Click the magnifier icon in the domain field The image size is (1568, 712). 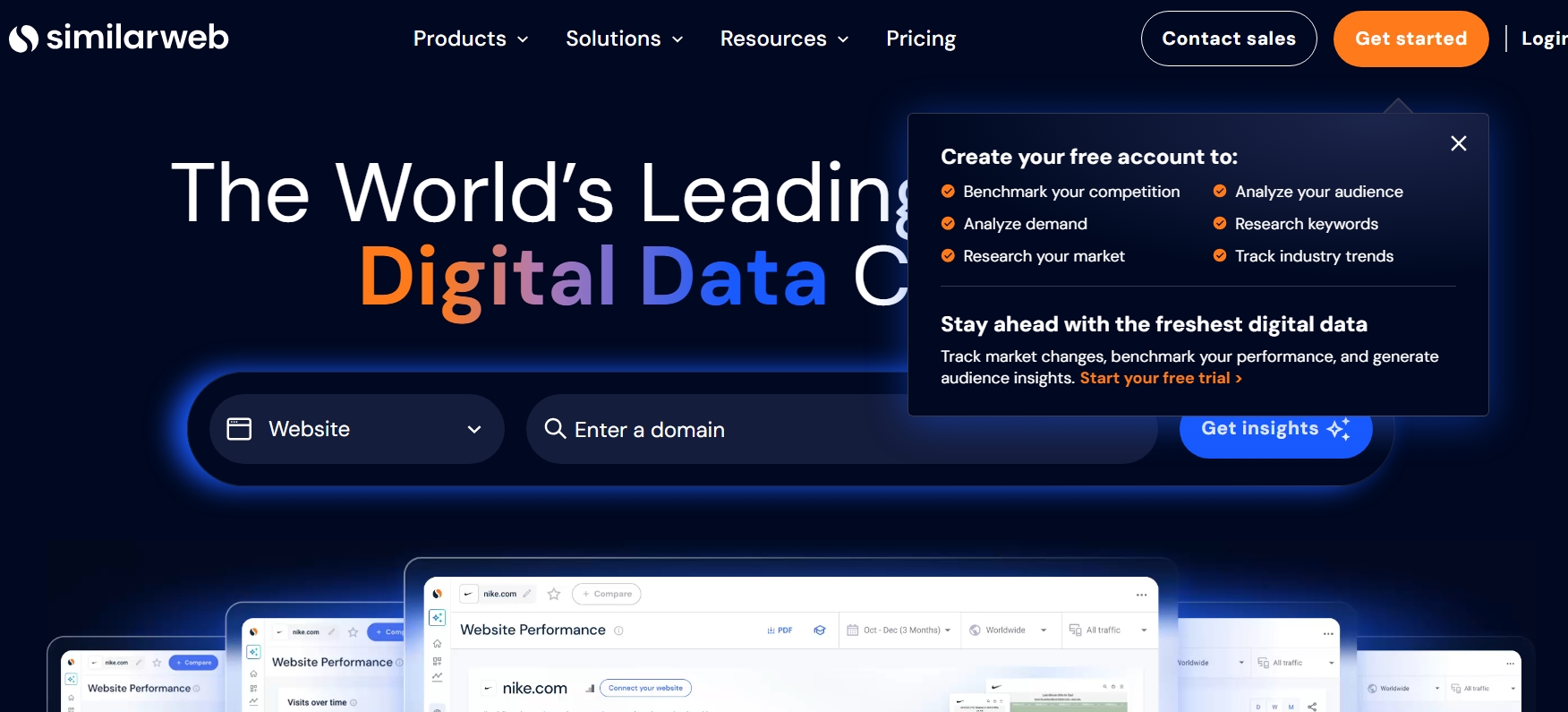tap(555, 429)
